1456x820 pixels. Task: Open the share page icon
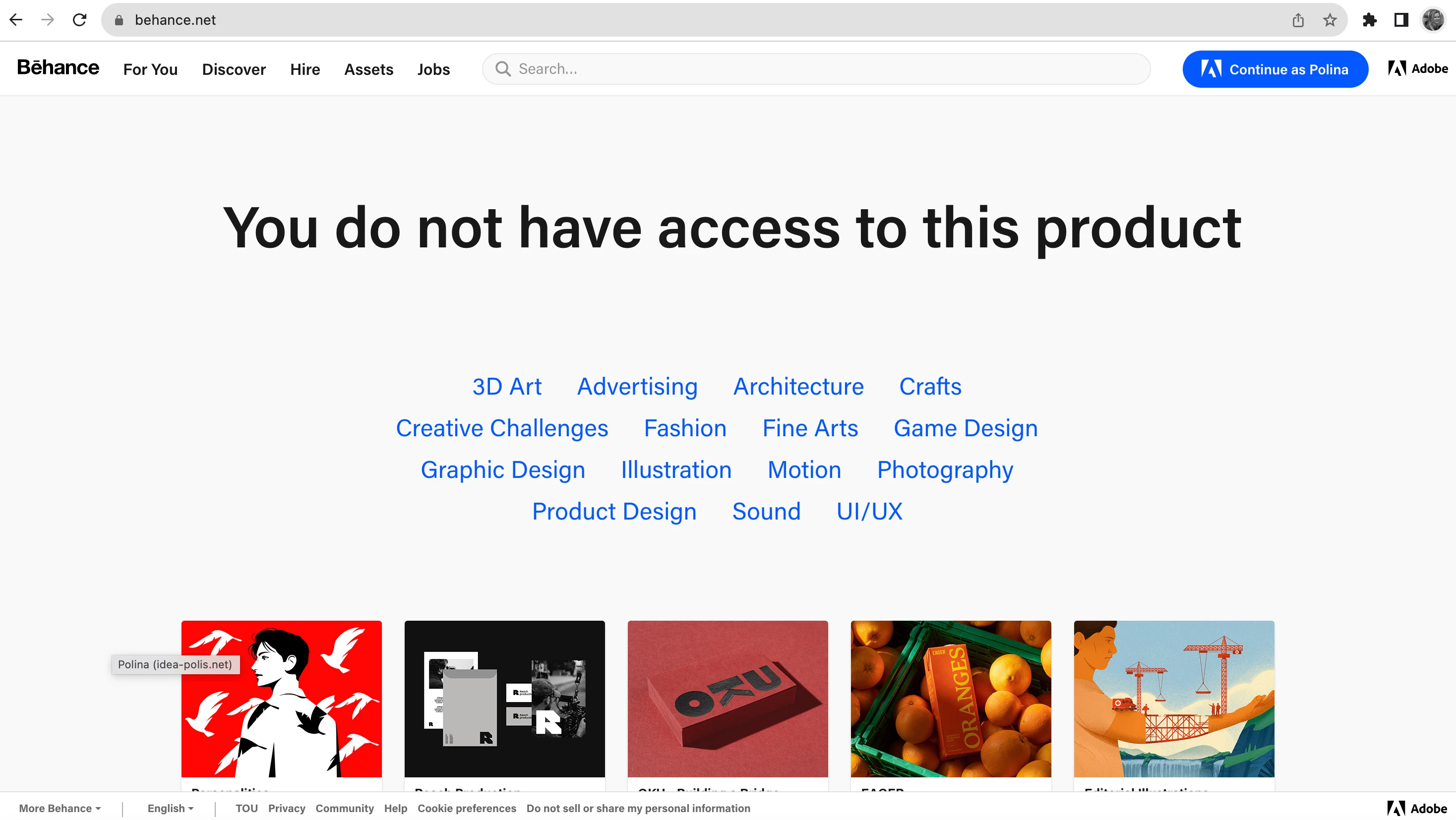click(x=1298, y=20)
